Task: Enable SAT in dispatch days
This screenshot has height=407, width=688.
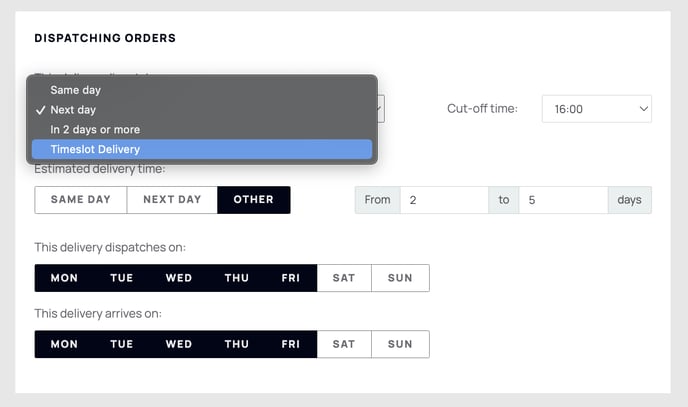Action: (344, 278)
